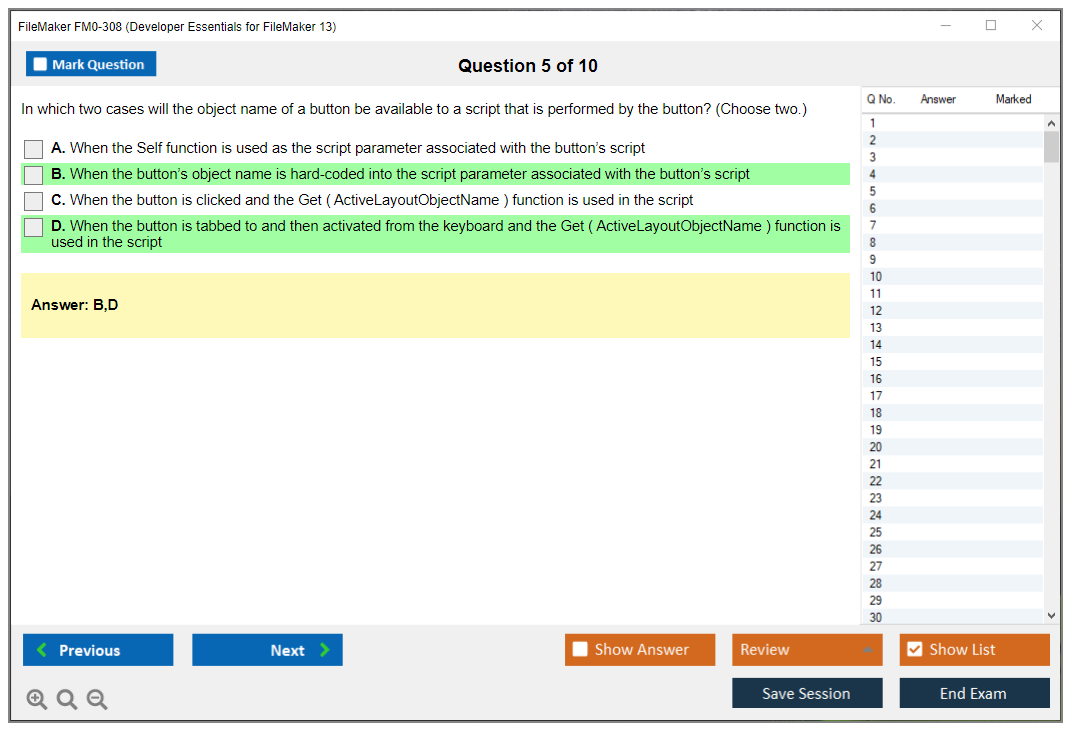Click the green left arrow on Previous

[41, 650]
